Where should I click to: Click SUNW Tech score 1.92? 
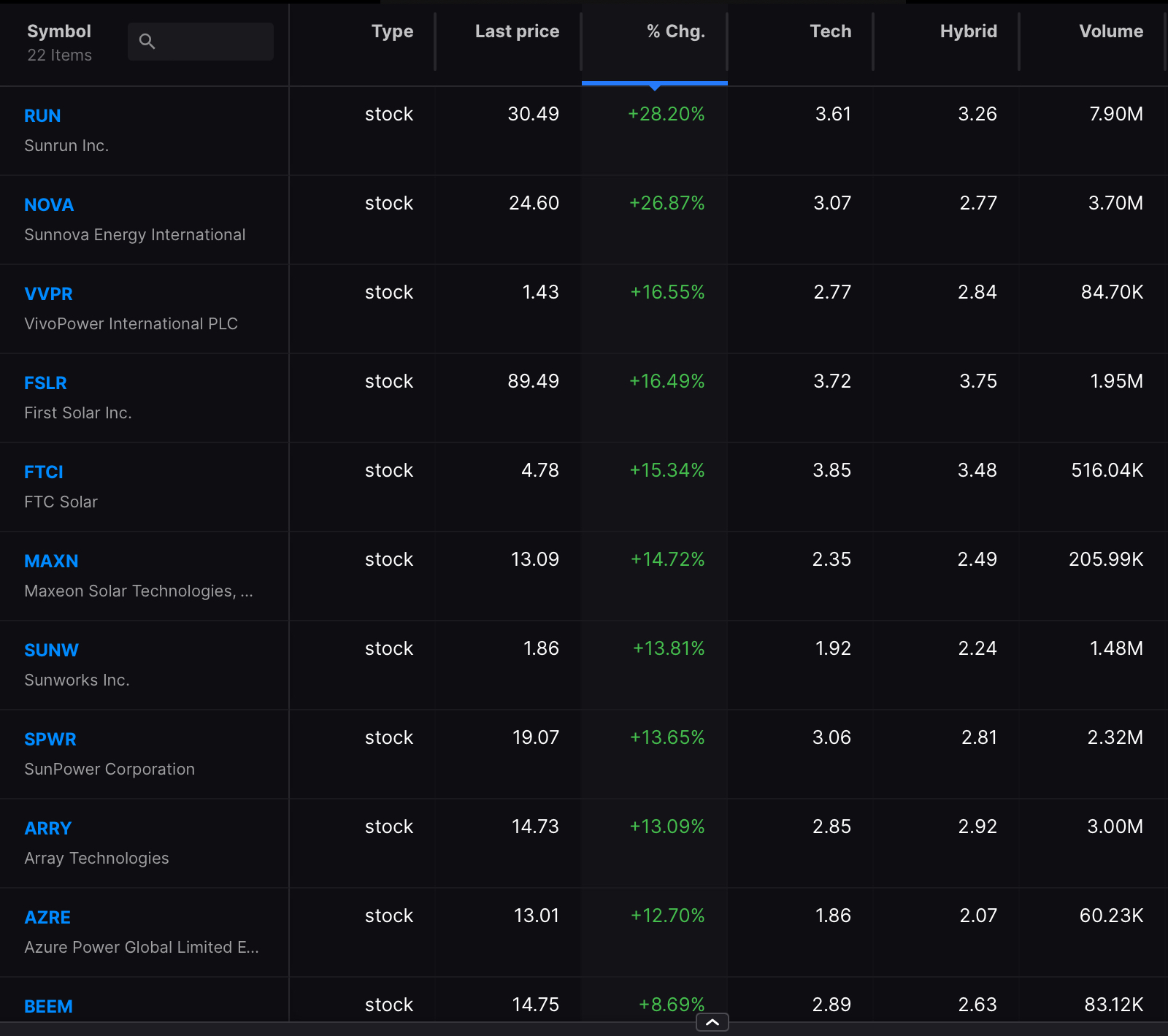834,649
